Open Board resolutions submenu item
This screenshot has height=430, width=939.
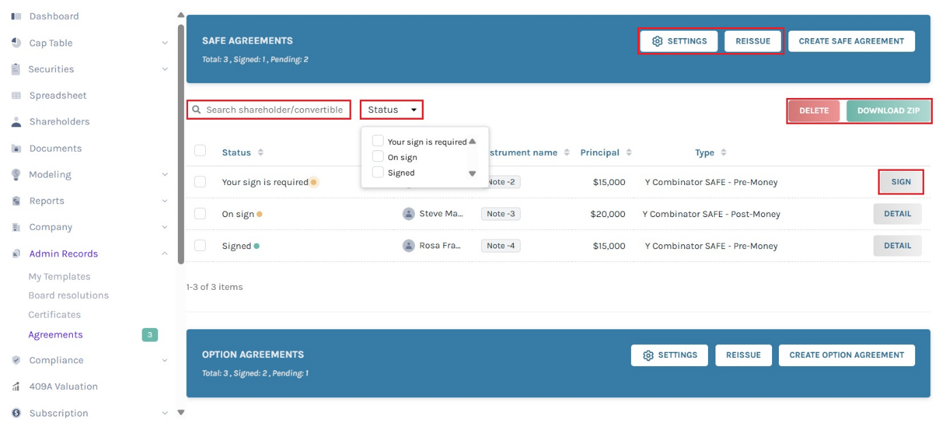tap(68, 295)
